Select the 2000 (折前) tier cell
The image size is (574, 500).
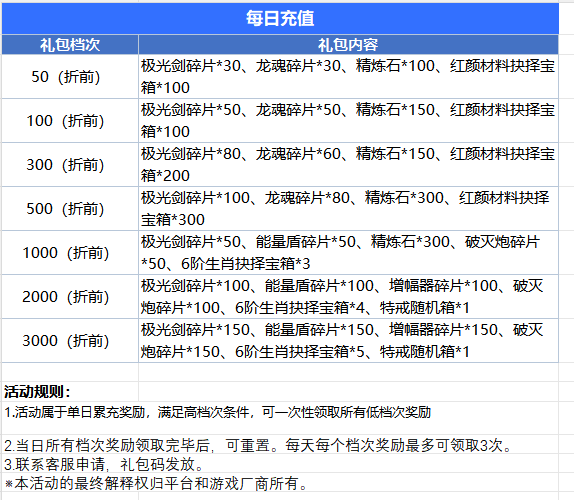(70, 296)
